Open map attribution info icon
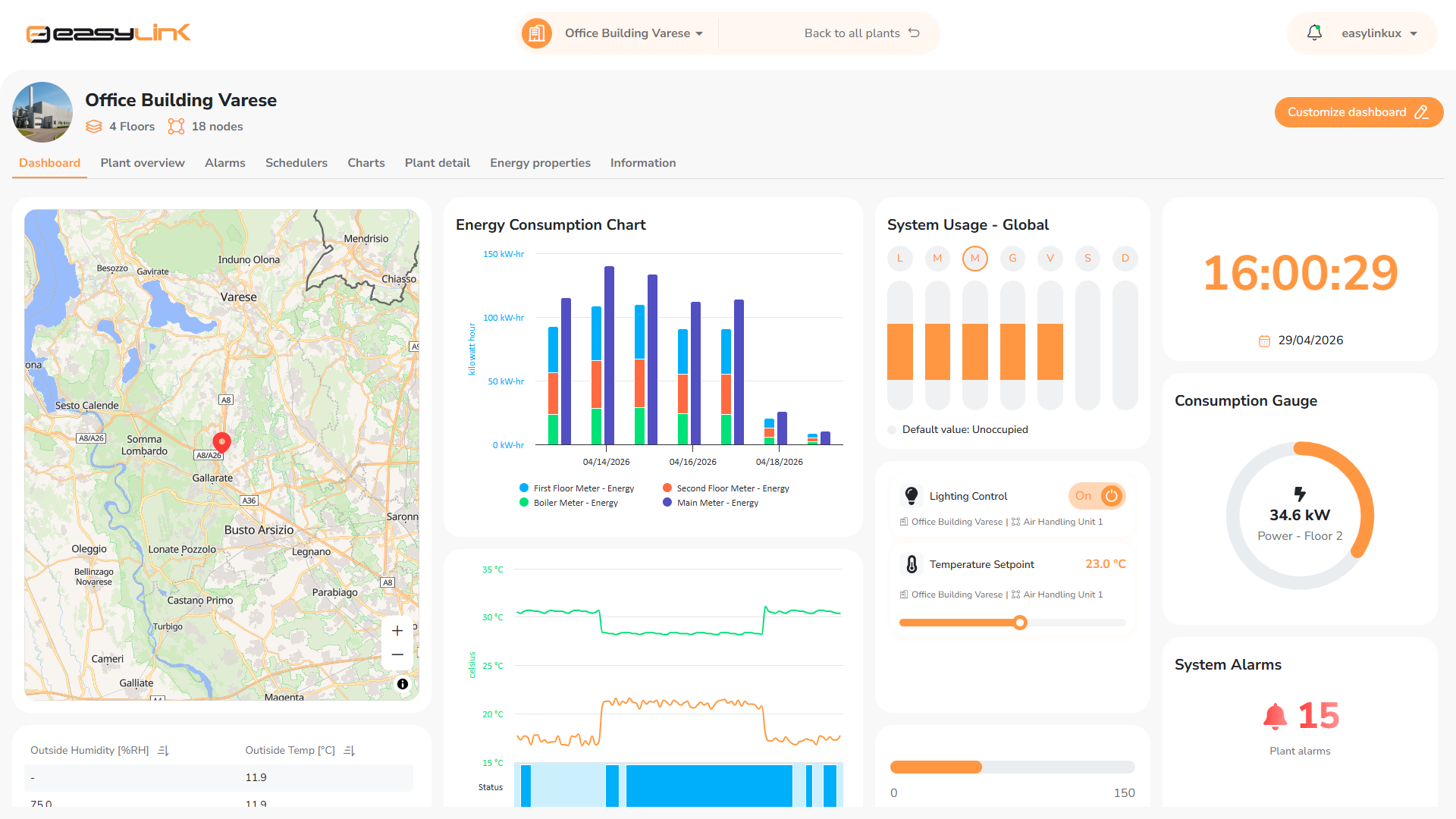The height and width of the screenshot is (819, 1456). click(403, 684)
